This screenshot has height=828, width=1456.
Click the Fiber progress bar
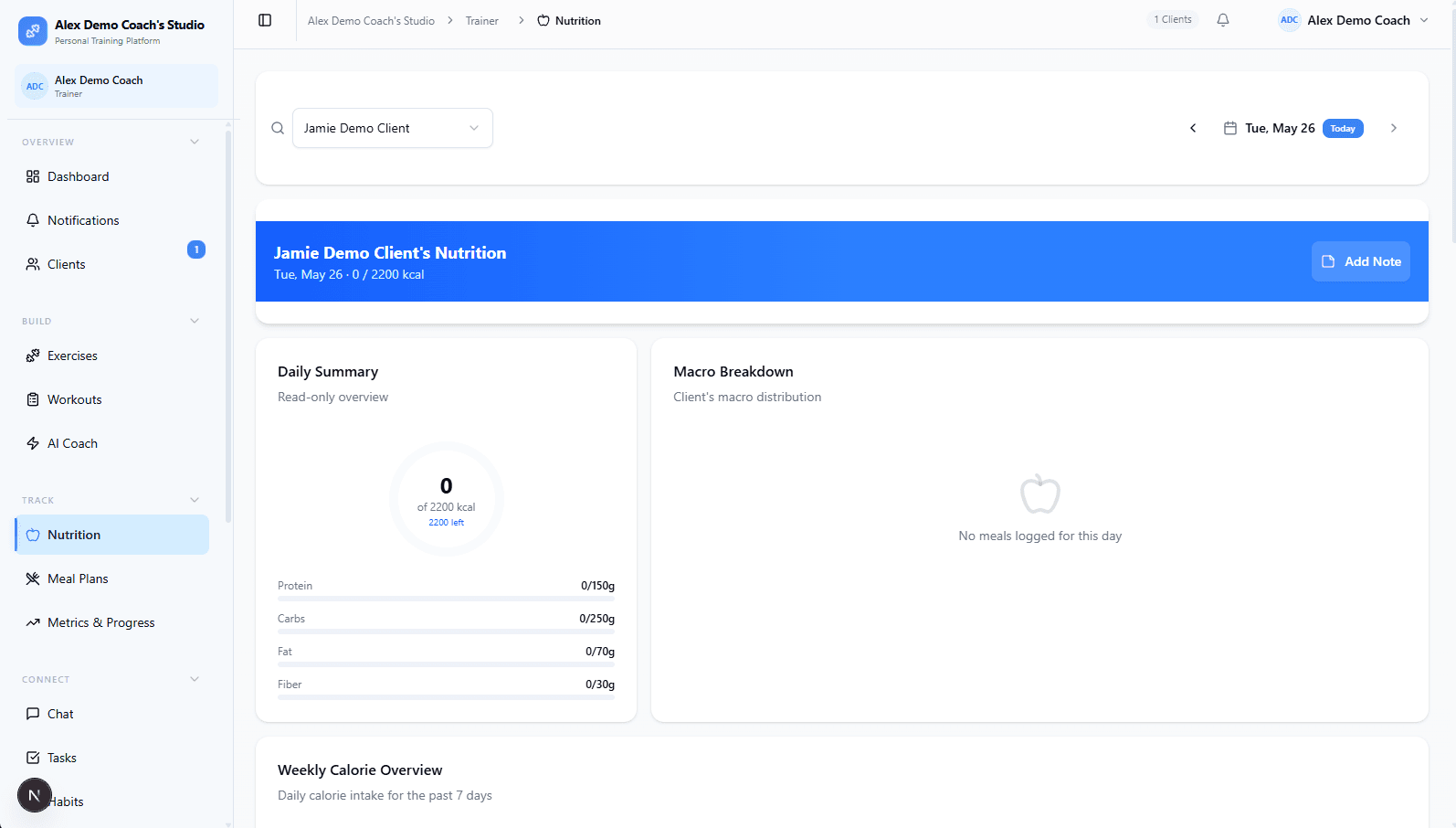pyautogui.click(x=446, y=697)
